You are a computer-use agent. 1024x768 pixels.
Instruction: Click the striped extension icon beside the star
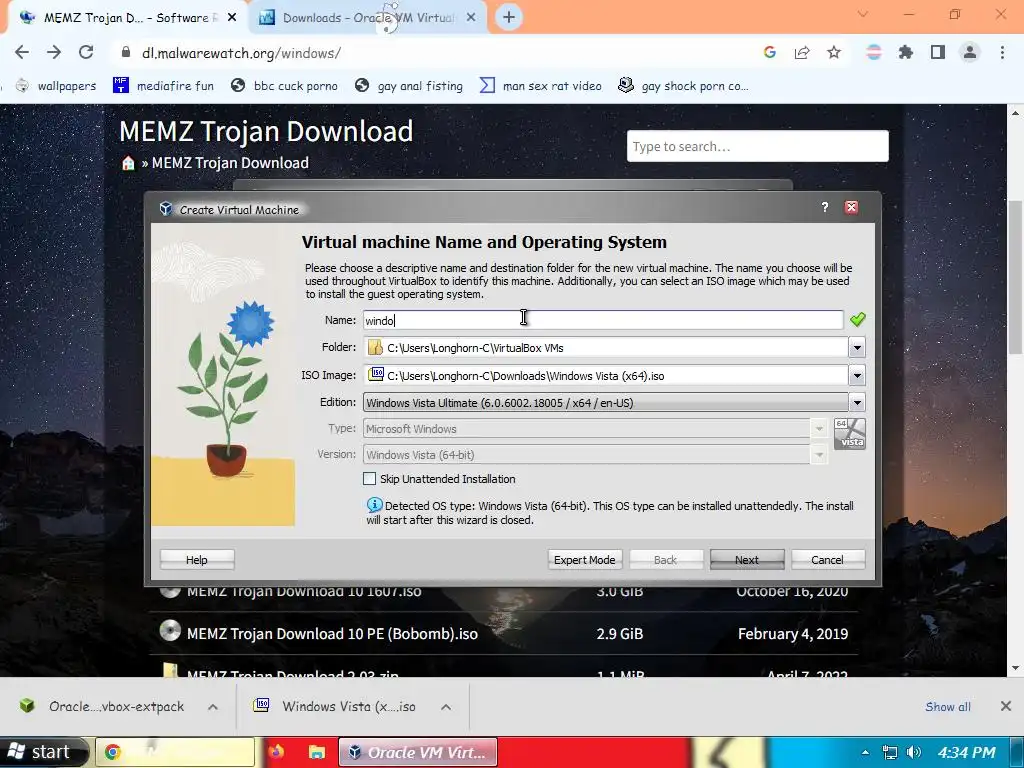coord(873,52)
